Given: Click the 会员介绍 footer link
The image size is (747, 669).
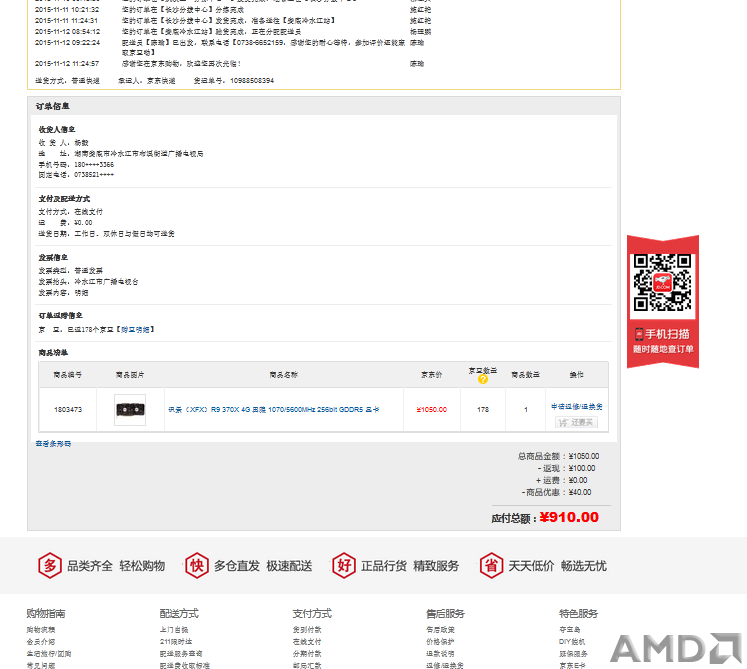Looking at the screenshot, I should 40,642.
